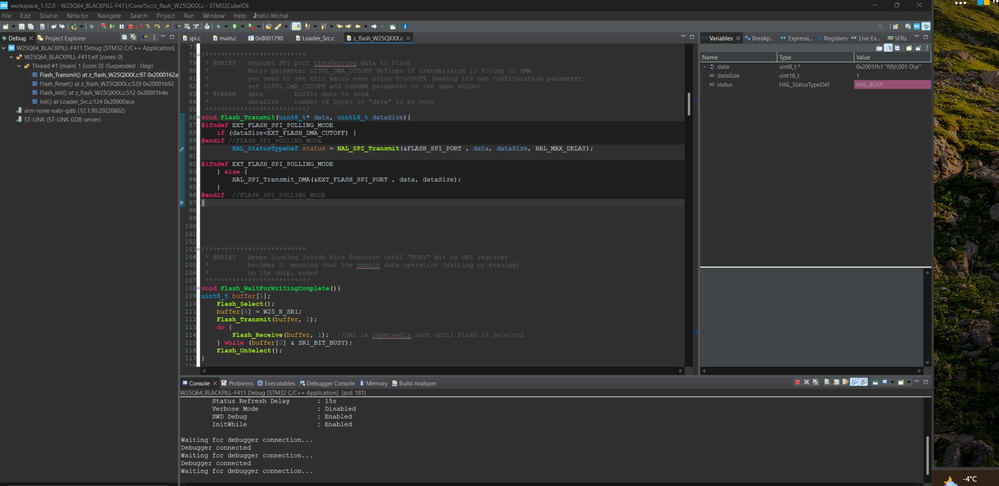Collapse the Thread #1 main tree node
Screen dimensions: 999x486
coord(19,66)
